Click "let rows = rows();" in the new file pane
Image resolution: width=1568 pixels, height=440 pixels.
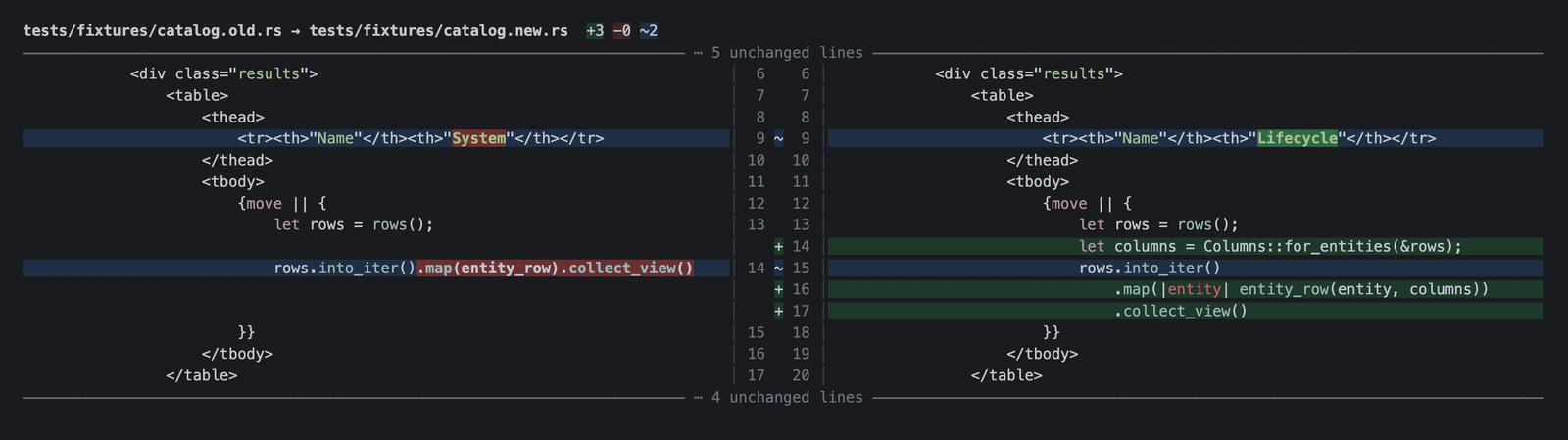pos(1159,225)
